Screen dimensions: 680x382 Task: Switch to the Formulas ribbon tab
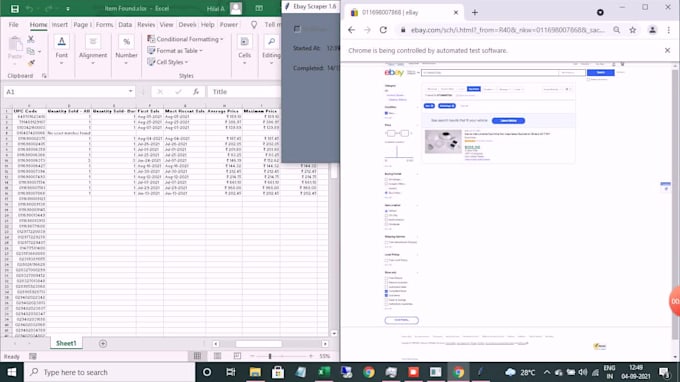click(x=104, y=25)
